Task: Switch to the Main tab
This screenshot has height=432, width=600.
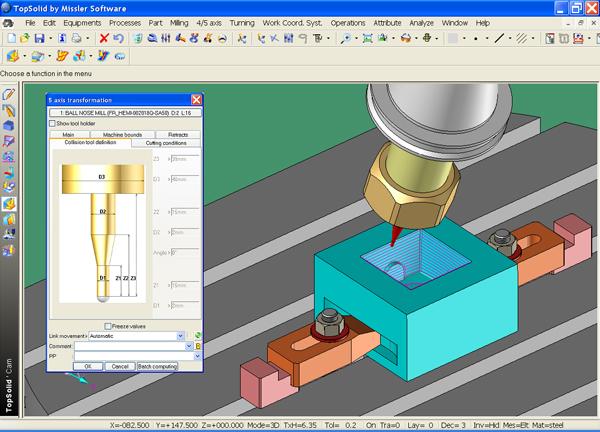Action: pyautogui.click(x=68, y=135)
